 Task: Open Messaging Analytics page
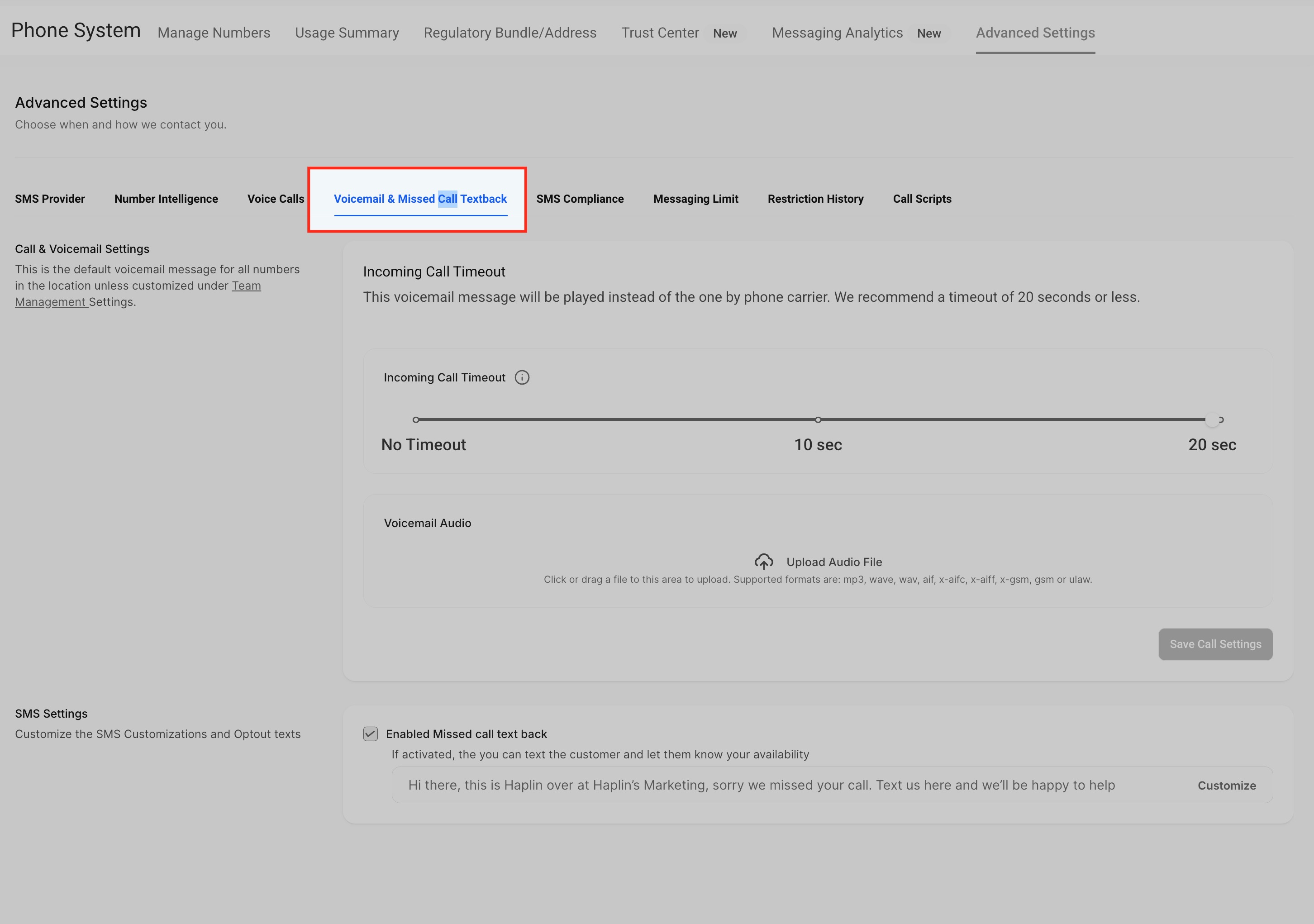[x=837, y=33]
